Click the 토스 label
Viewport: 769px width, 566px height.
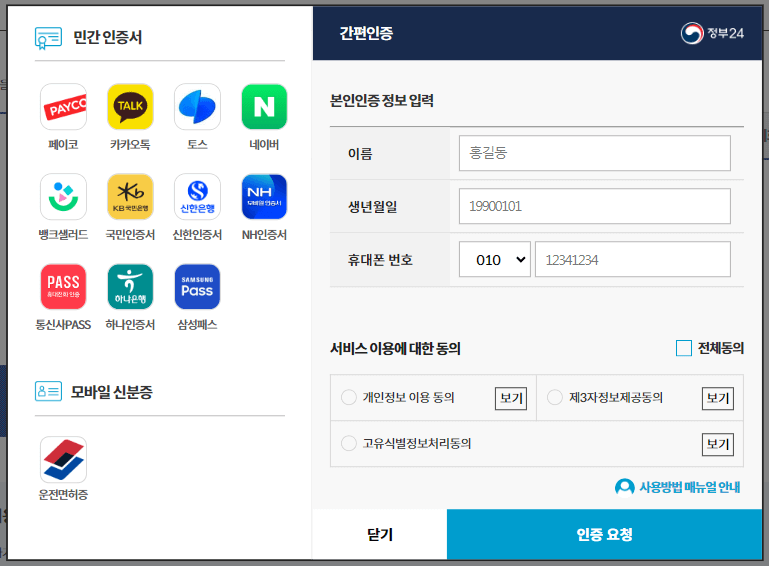tap(197, 145)
